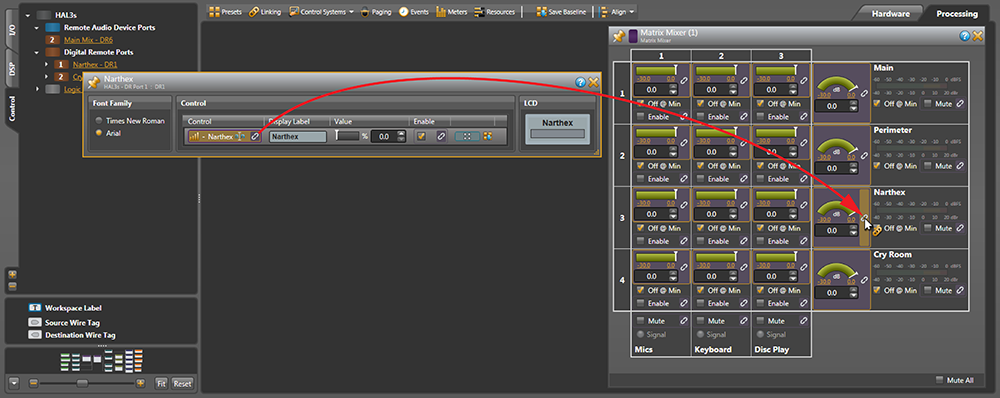This screenshot has width=1000, height=398.
Task: Click link icon next to Mics Mute
Action: (684, 321)
